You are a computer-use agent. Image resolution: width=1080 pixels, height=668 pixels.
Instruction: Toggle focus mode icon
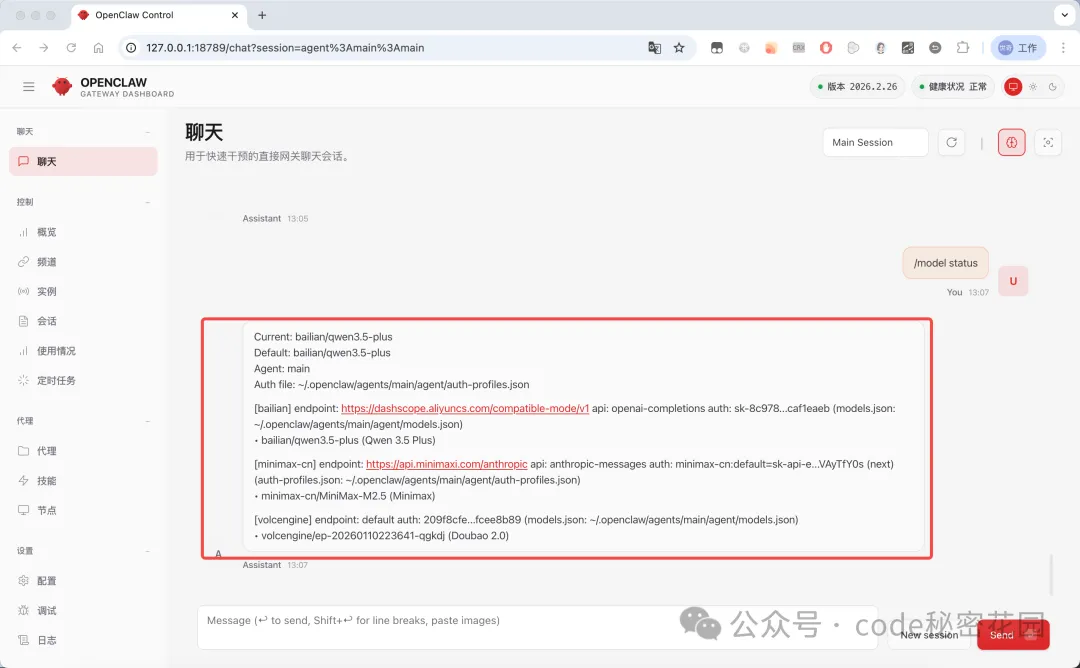[1048, 143]
